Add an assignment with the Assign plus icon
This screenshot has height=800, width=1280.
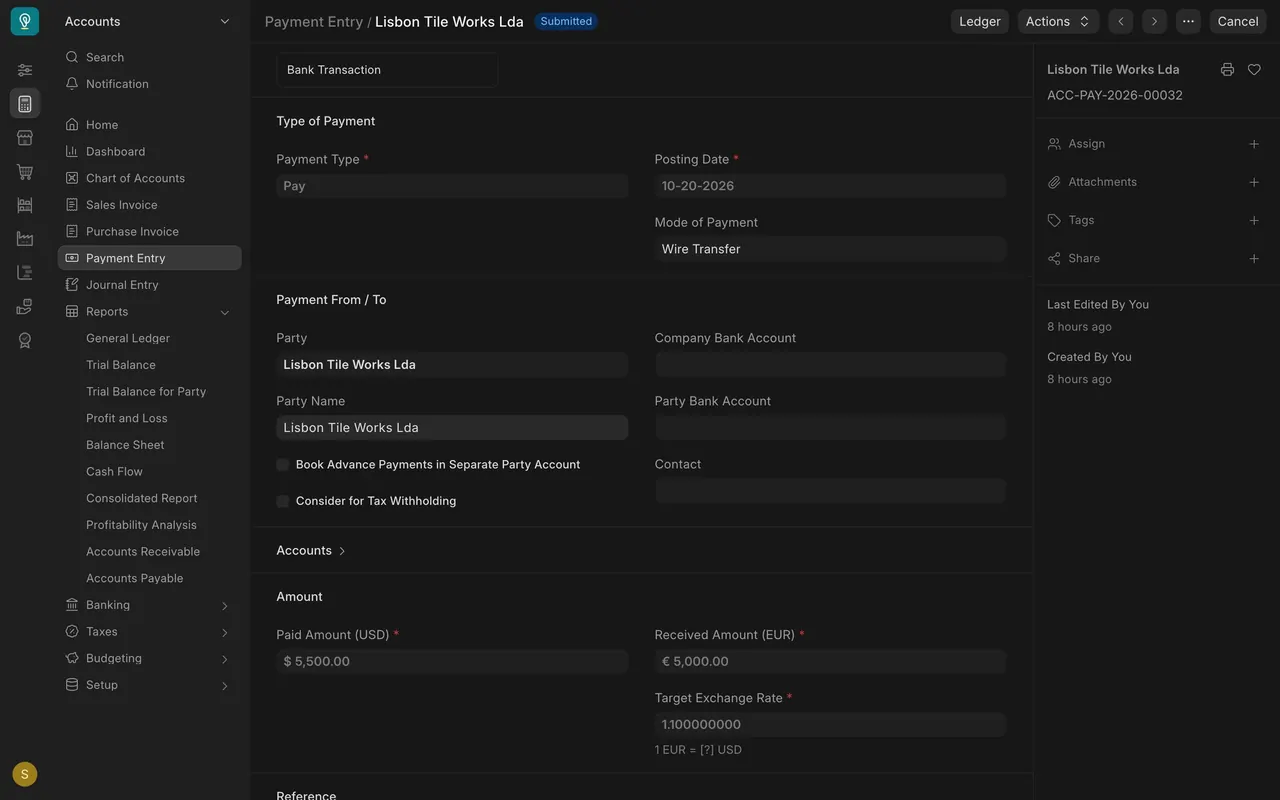pyautogui.click(x=1254, y=144)
